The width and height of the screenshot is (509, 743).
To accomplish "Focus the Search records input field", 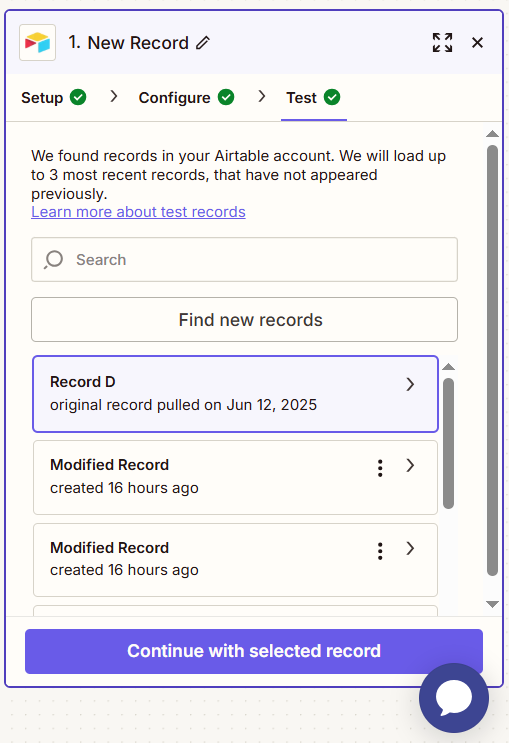I will [x=245, y=260].
